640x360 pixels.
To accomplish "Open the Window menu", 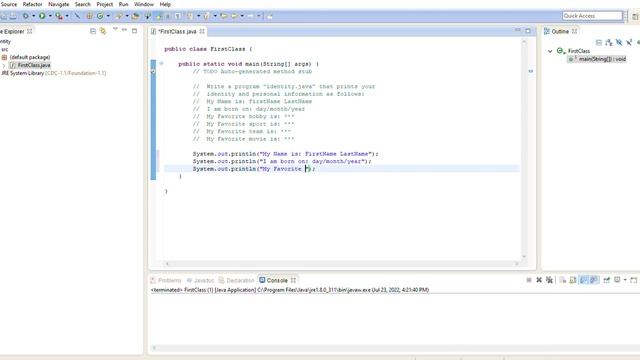I will tap(144, 4).
